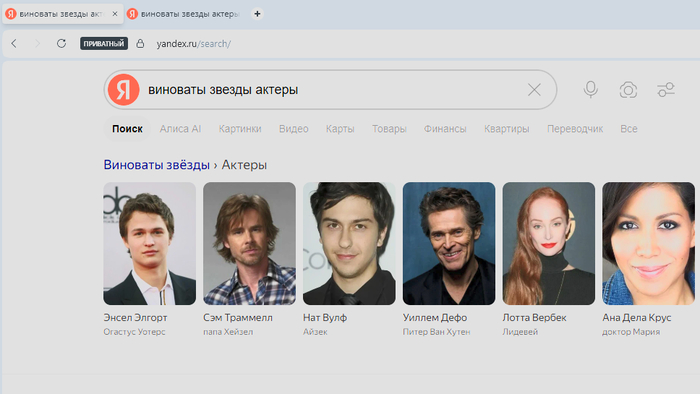The height and width of the screenshot is (394, 700).
Task: Open the Переводчик tab
Action: [575, 129]
